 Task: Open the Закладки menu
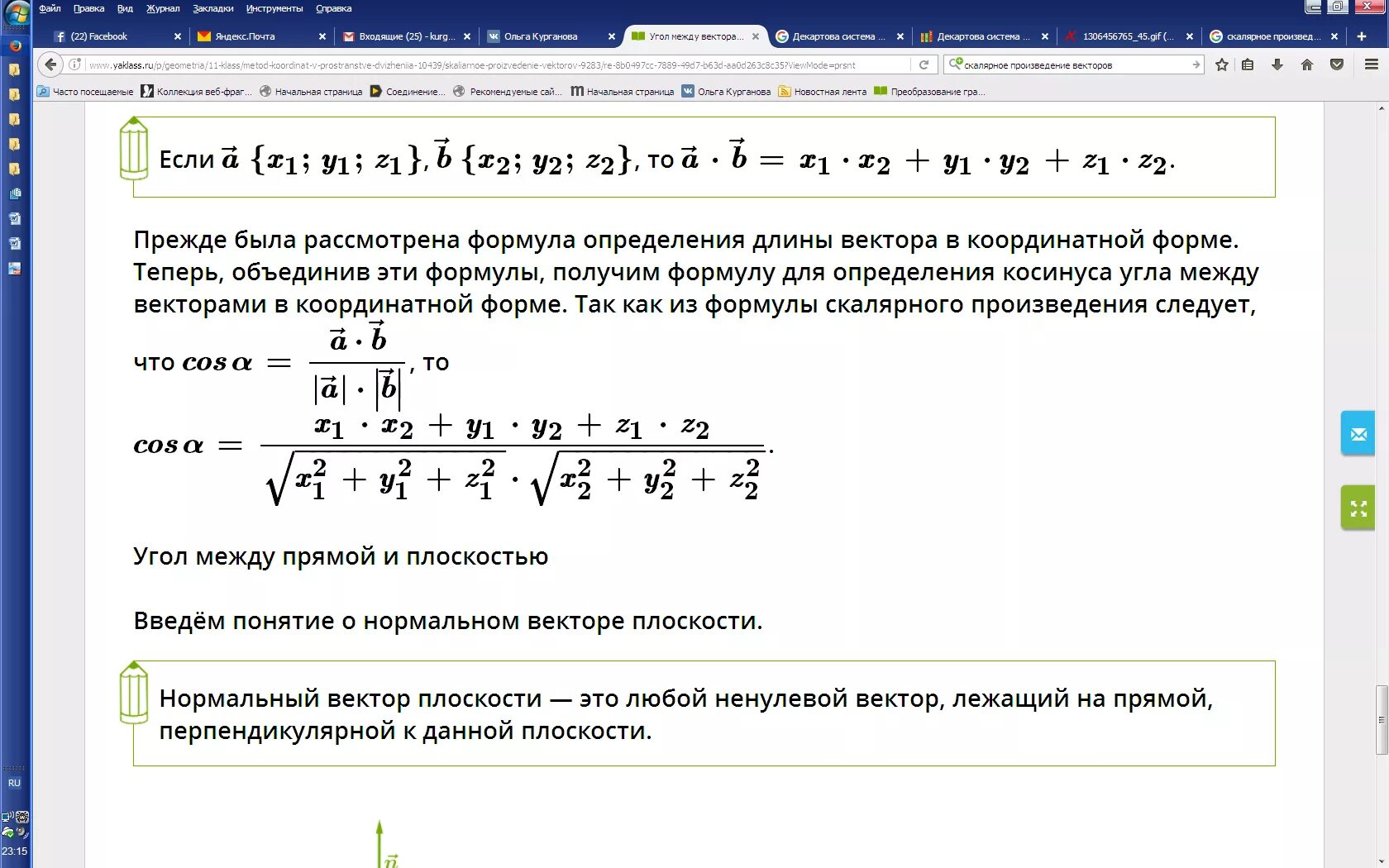click(x=213, y=8)
